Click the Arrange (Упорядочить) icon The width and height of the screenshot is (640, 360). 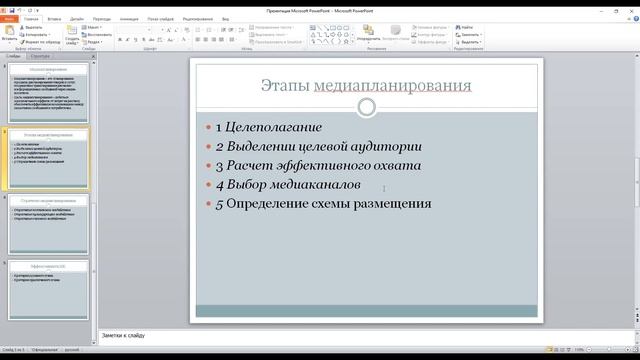(368, 30)
